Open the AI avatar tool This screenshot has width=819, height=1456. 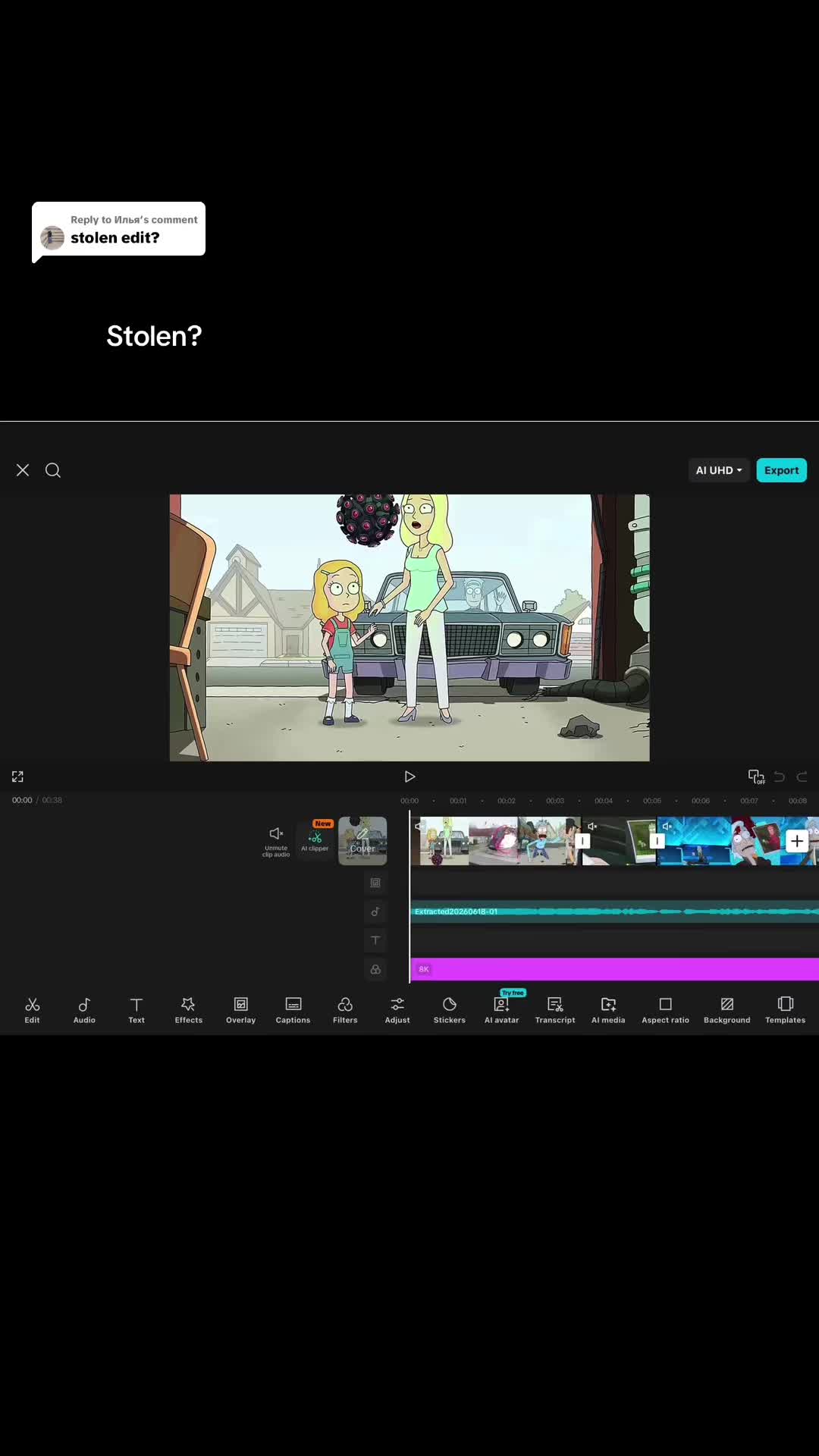(502, 1010)
